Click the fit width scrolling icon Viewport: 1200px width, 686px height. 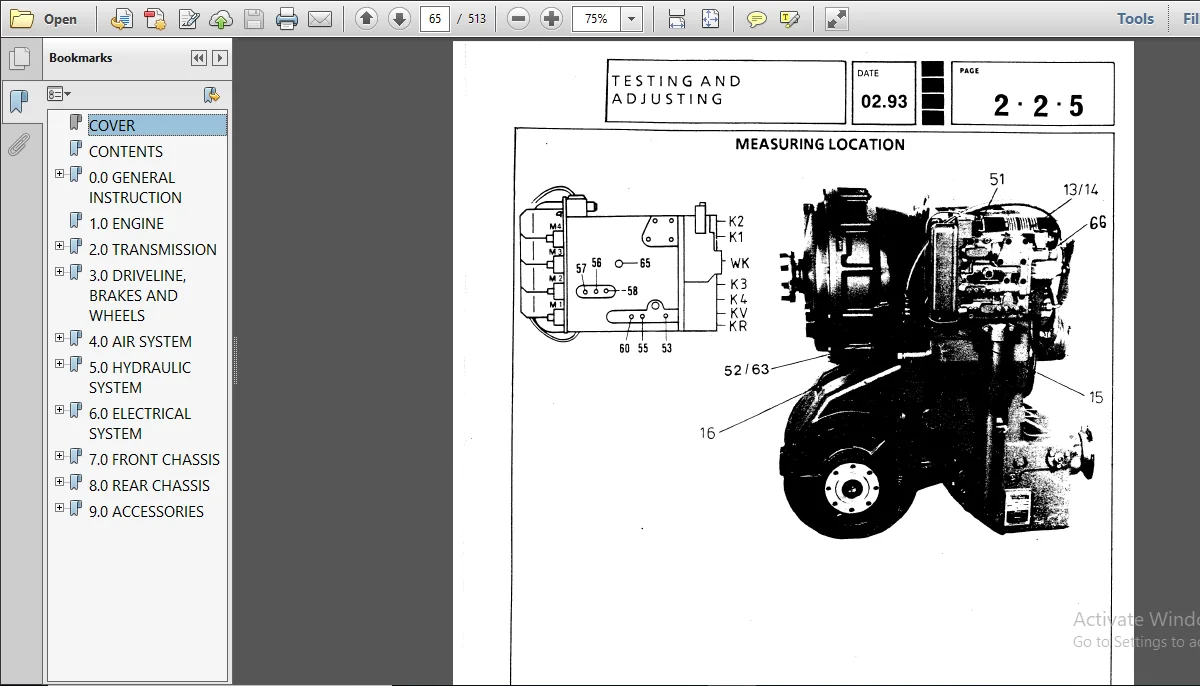pyautogui.click(x=677, y=18)
